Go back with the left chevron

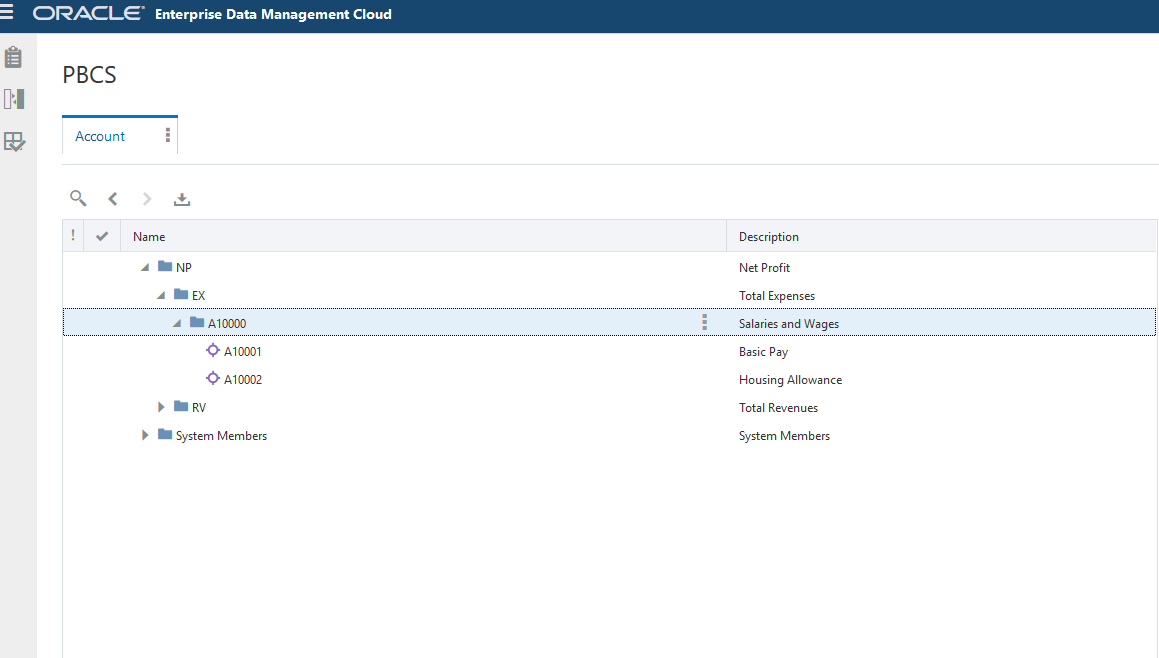[113, 198]
